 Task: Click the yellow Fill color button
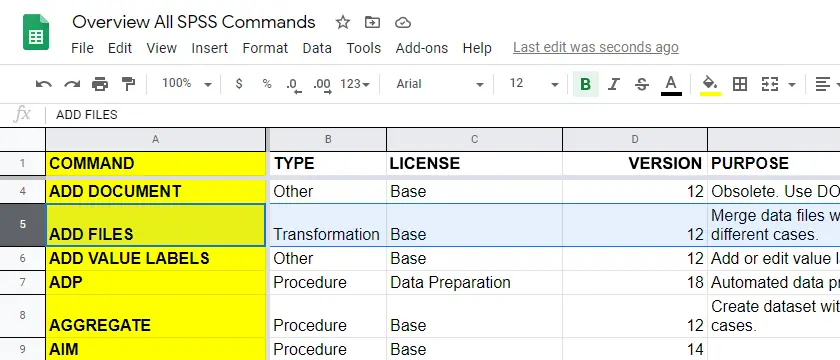[x=710, y=85]
